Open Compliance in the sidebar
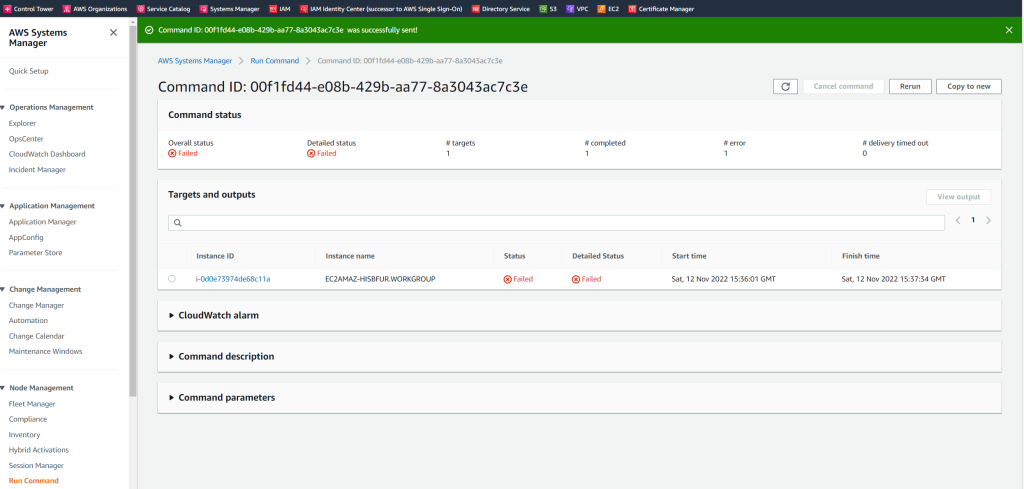The width and height of the screenshot is (1024, 489). pyautogui.click(x=28, y=419)
